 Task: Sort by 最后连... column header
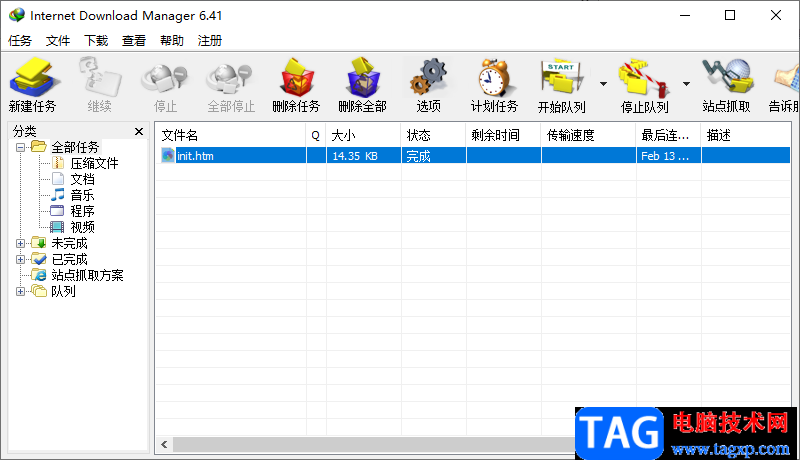pos(668,135)
